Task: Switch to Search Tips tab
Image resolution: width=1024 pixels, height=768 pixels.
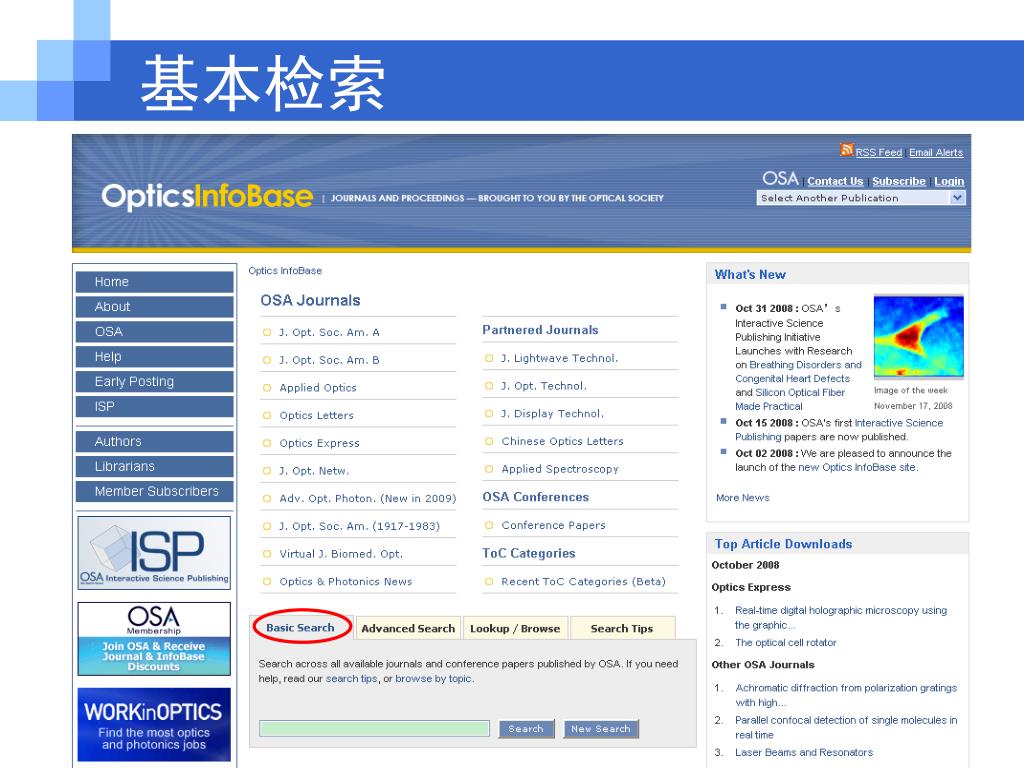Action: [x=622, y=628]
